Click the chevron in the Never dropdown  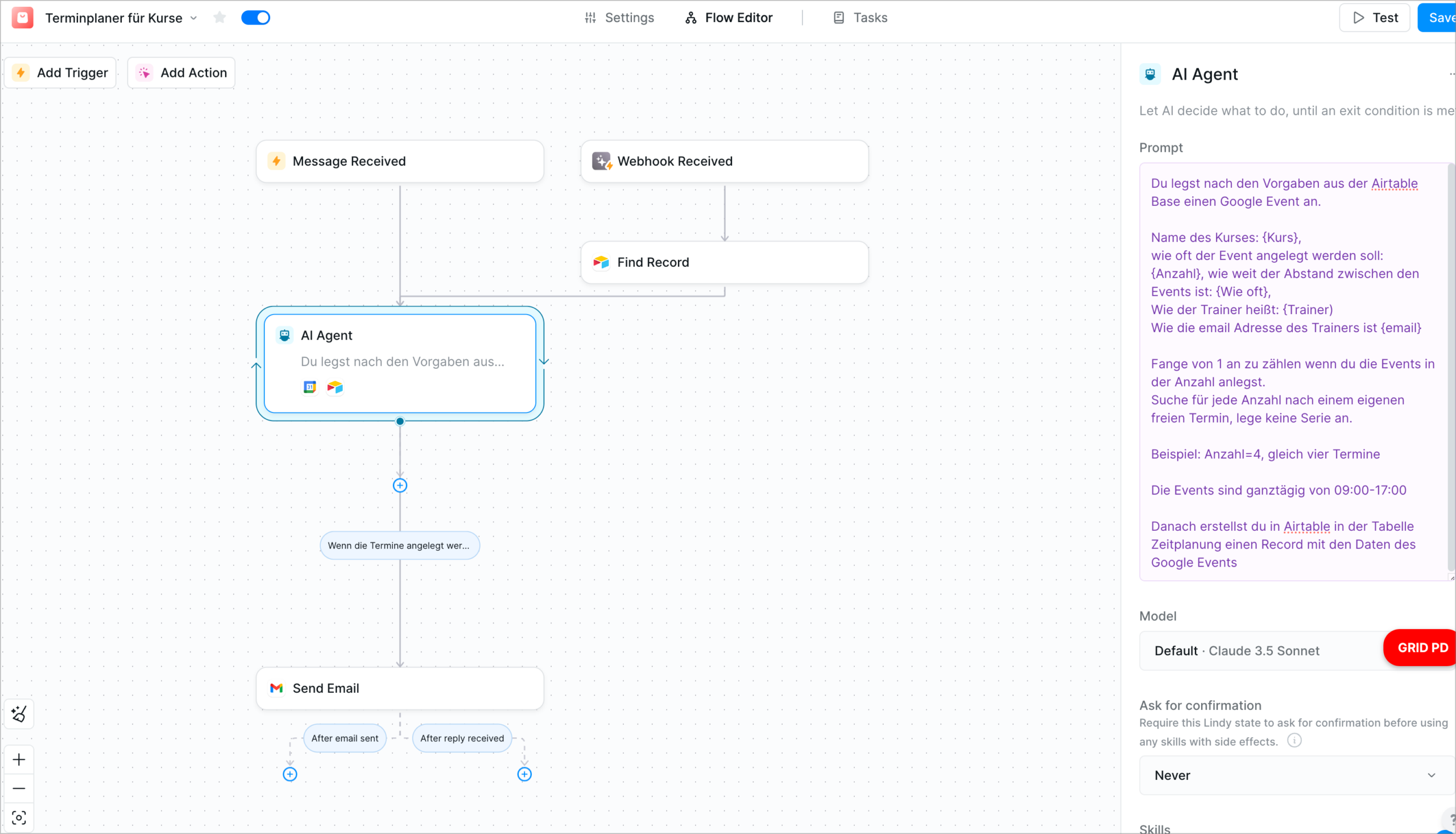(x=1432, y=775)
